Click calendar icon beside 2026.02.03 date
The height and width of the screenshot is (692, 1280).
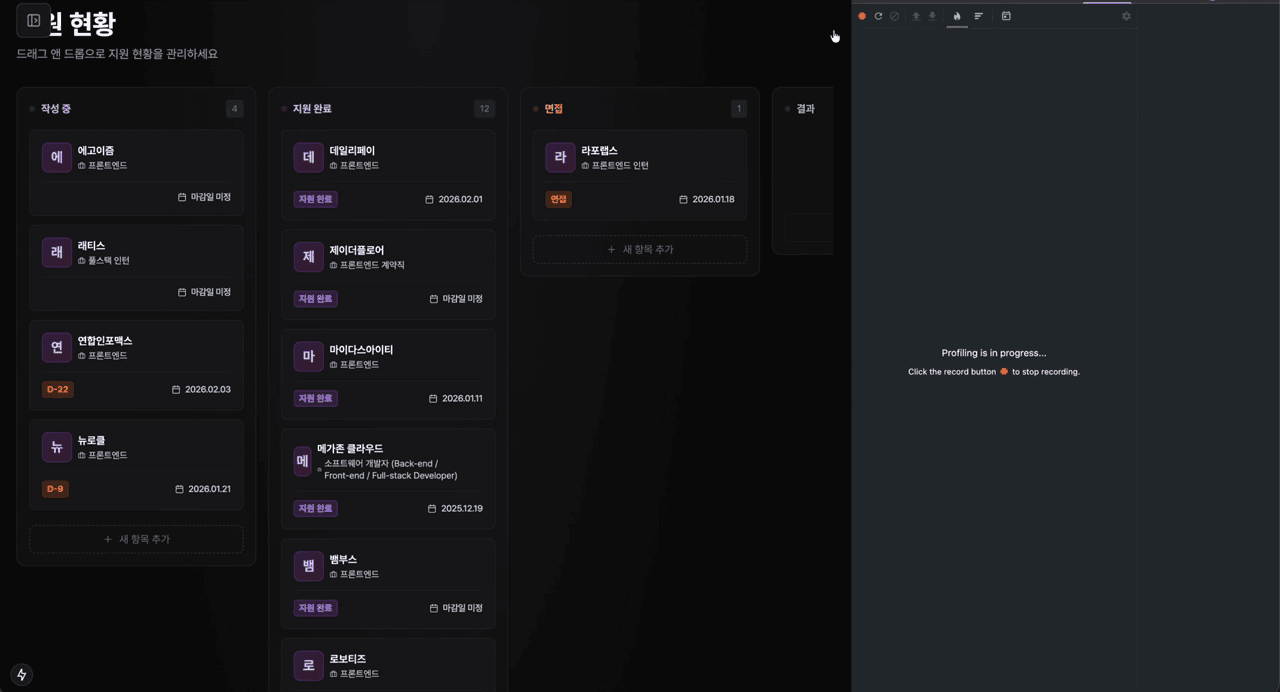pos(176,389)
